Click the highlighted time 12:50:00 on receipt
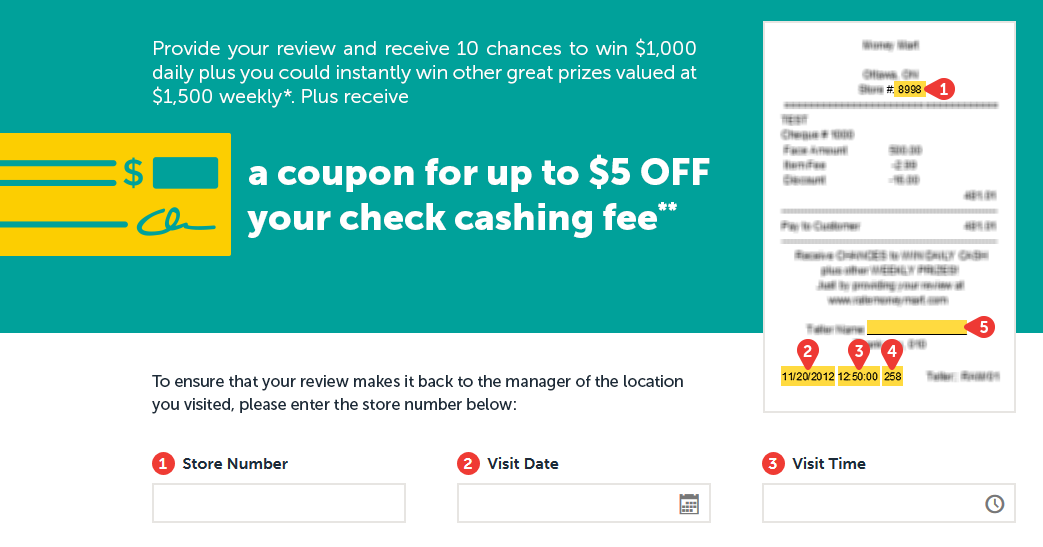The image size is (1043, 547). tap(858, 377)
